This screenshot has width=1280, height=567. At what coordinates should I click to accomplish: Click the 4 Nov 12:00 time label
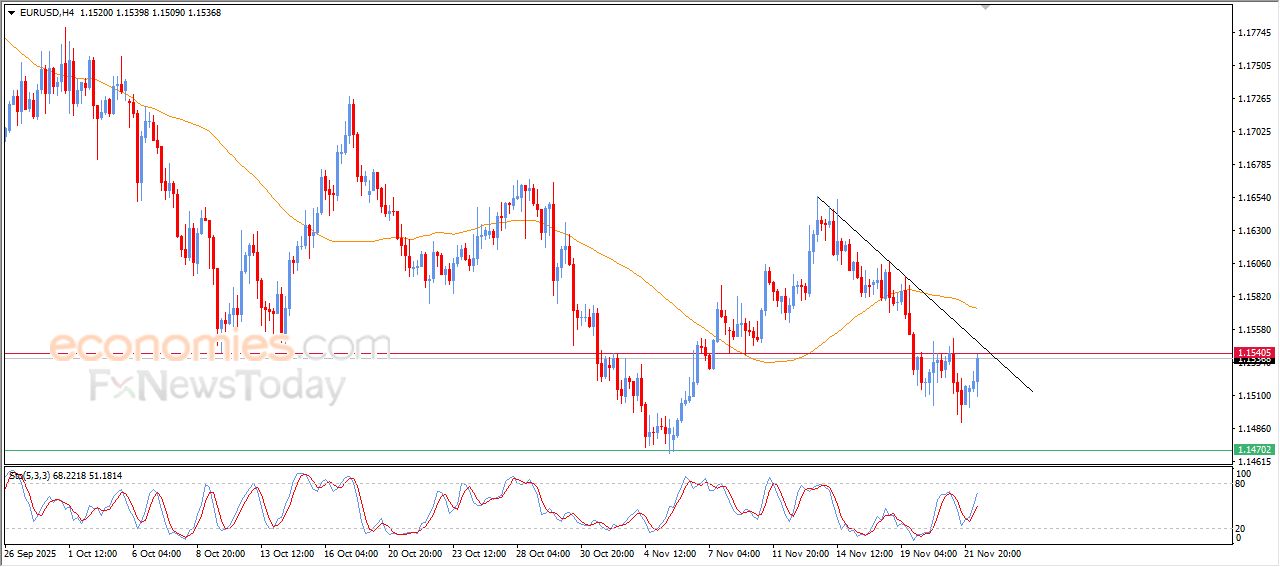tap(672, 552)
